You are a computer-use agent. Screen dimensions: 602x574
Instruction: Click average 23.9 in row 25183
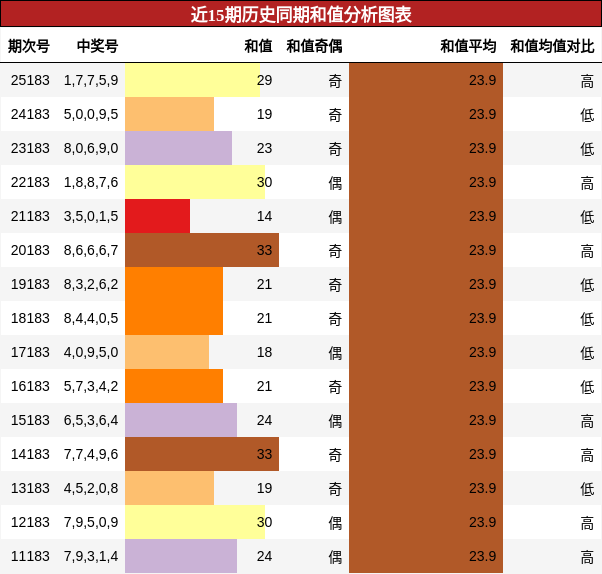[x=483, y=80]
